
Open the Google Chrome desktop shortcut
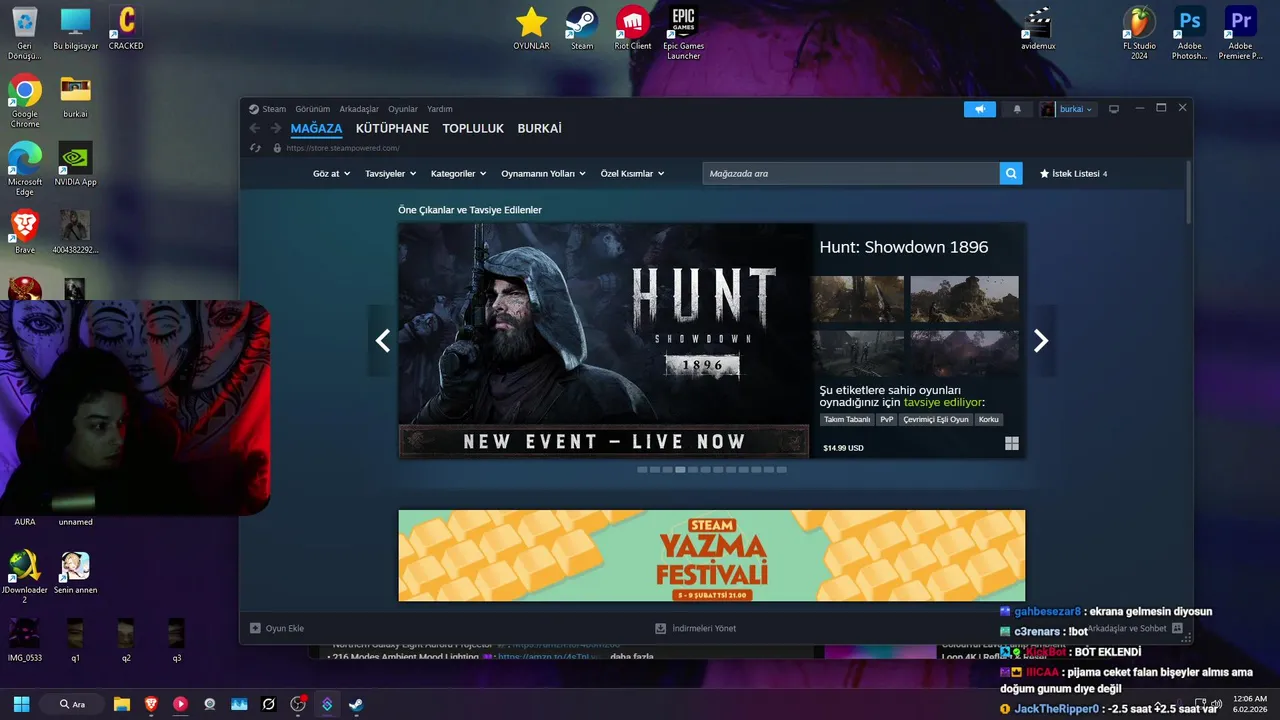pos(24,100)
